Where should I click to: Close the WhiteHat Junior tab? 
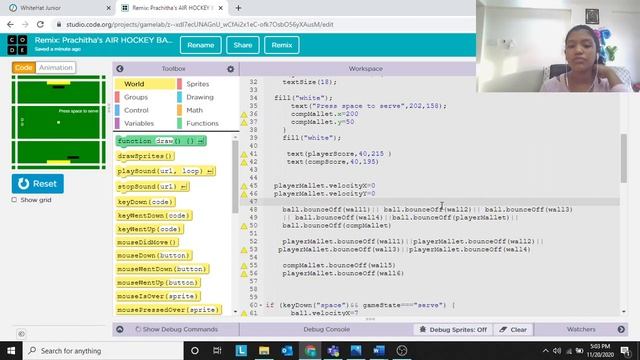(109, 8)
